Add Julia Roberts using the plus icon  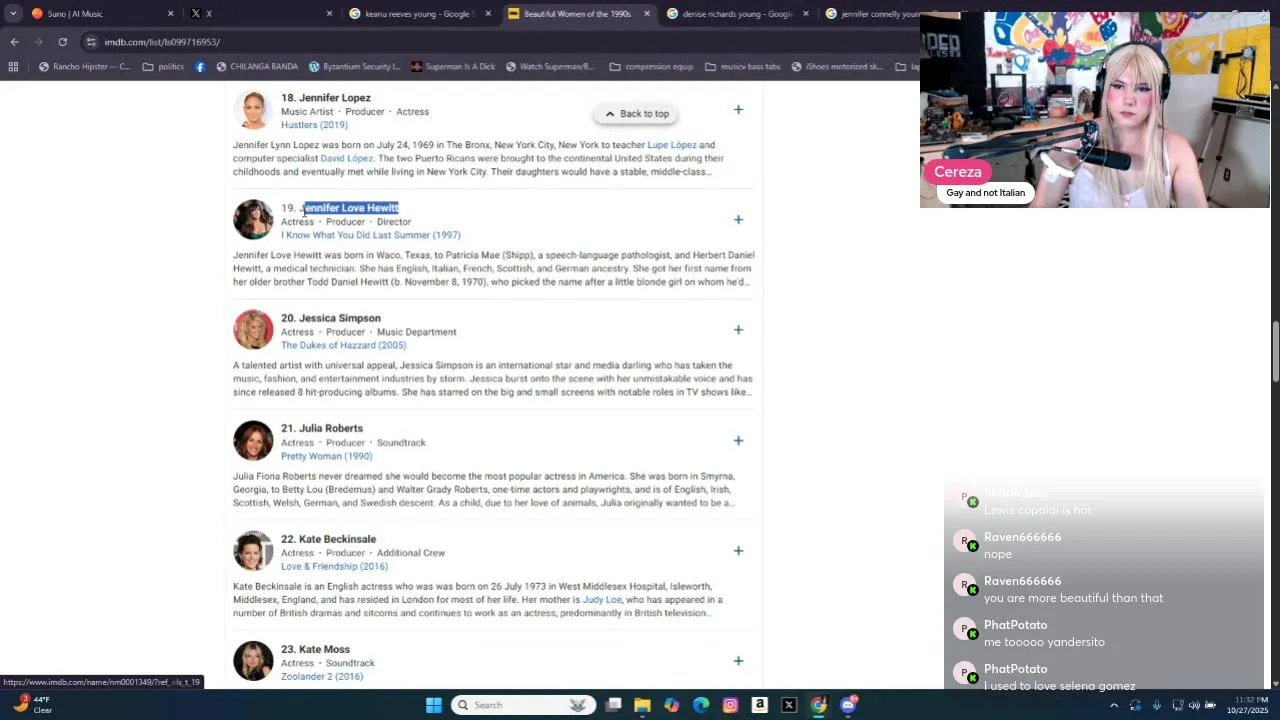pyautogui.click(x=738, y=441)
